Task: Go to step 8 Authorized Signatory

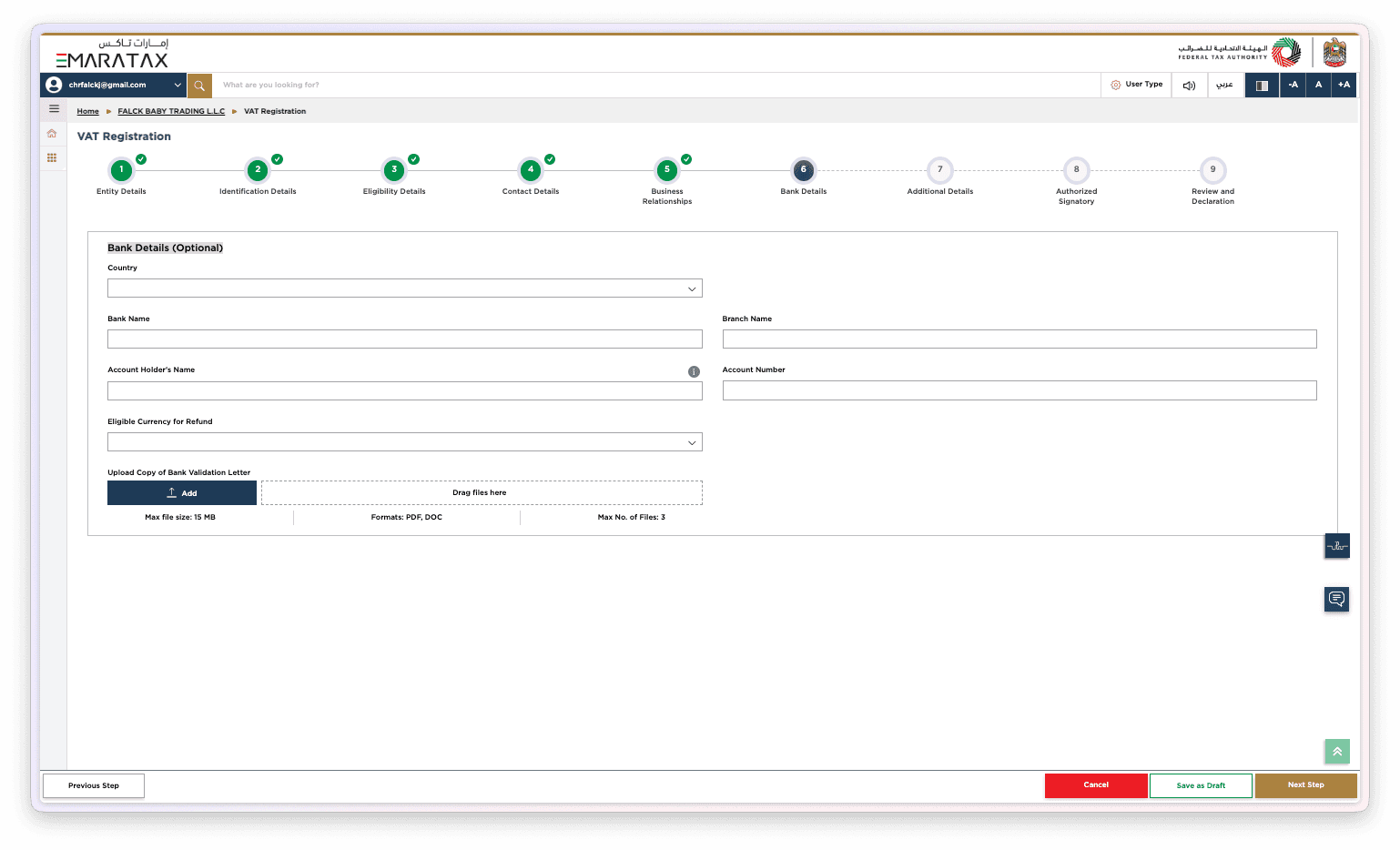Action: click(x=1076, y=170)
